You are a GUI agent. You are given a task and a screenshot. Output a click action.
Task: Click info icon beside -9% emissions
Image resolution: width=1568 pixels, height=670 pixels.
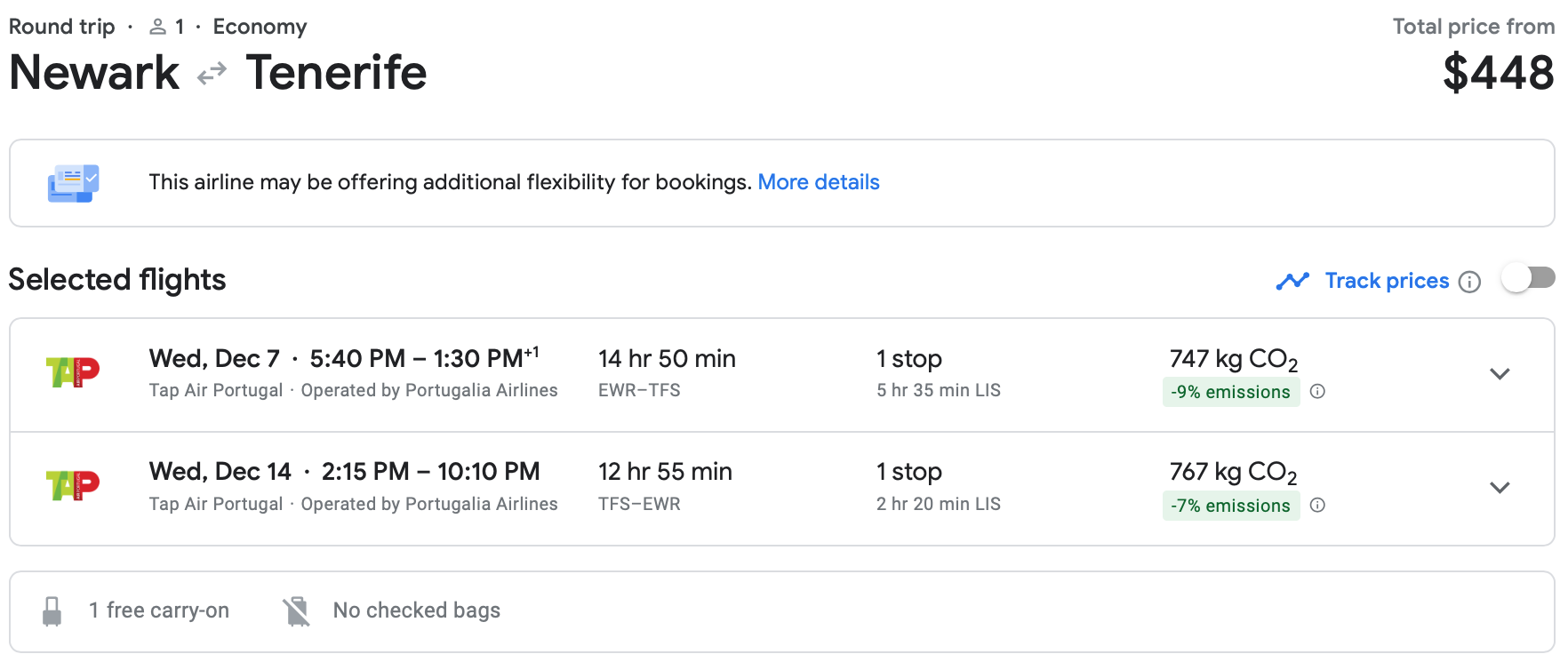1318,392
